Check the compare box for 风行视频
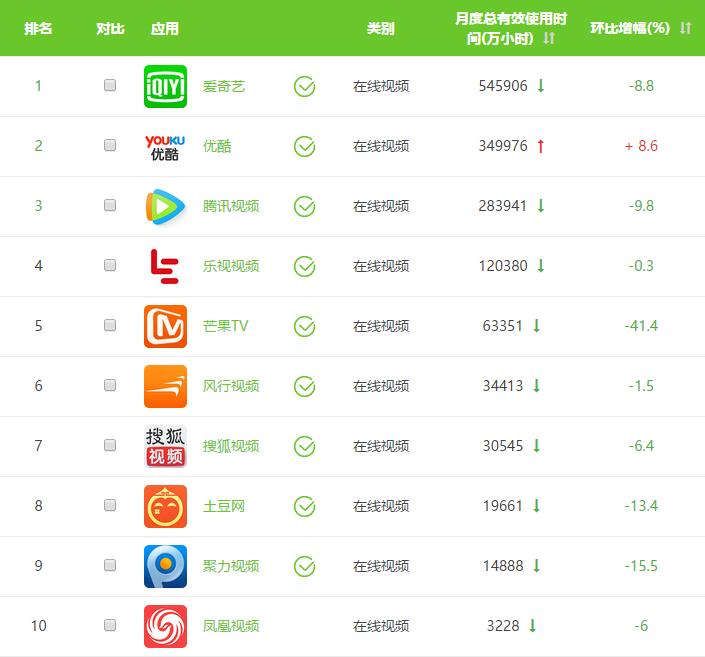705x657 pixels. 110,385
